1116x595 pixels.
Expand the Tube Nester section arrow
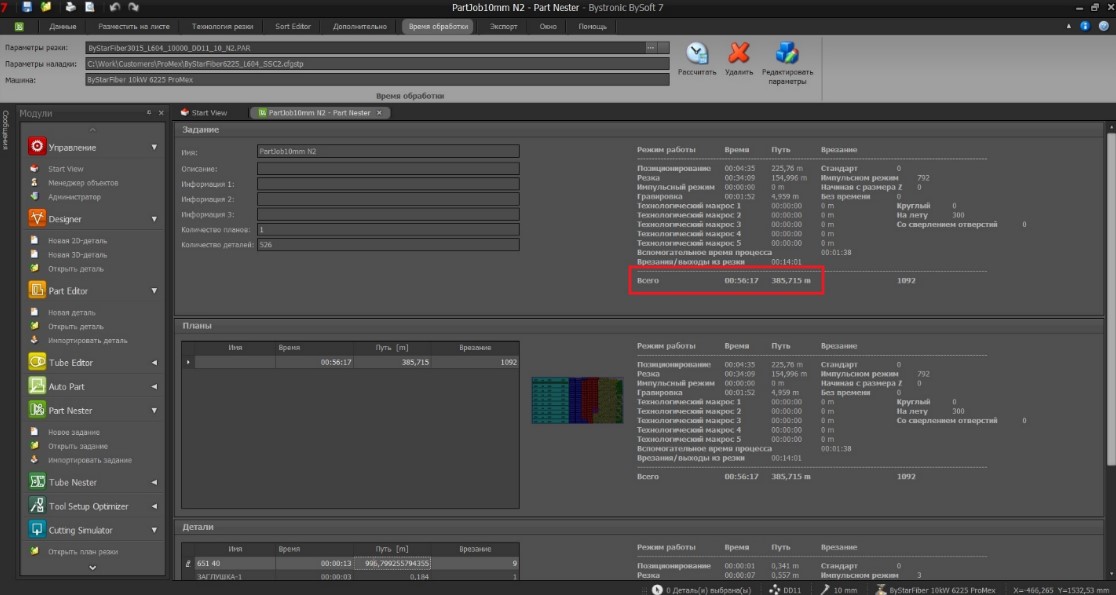[154, 482]
